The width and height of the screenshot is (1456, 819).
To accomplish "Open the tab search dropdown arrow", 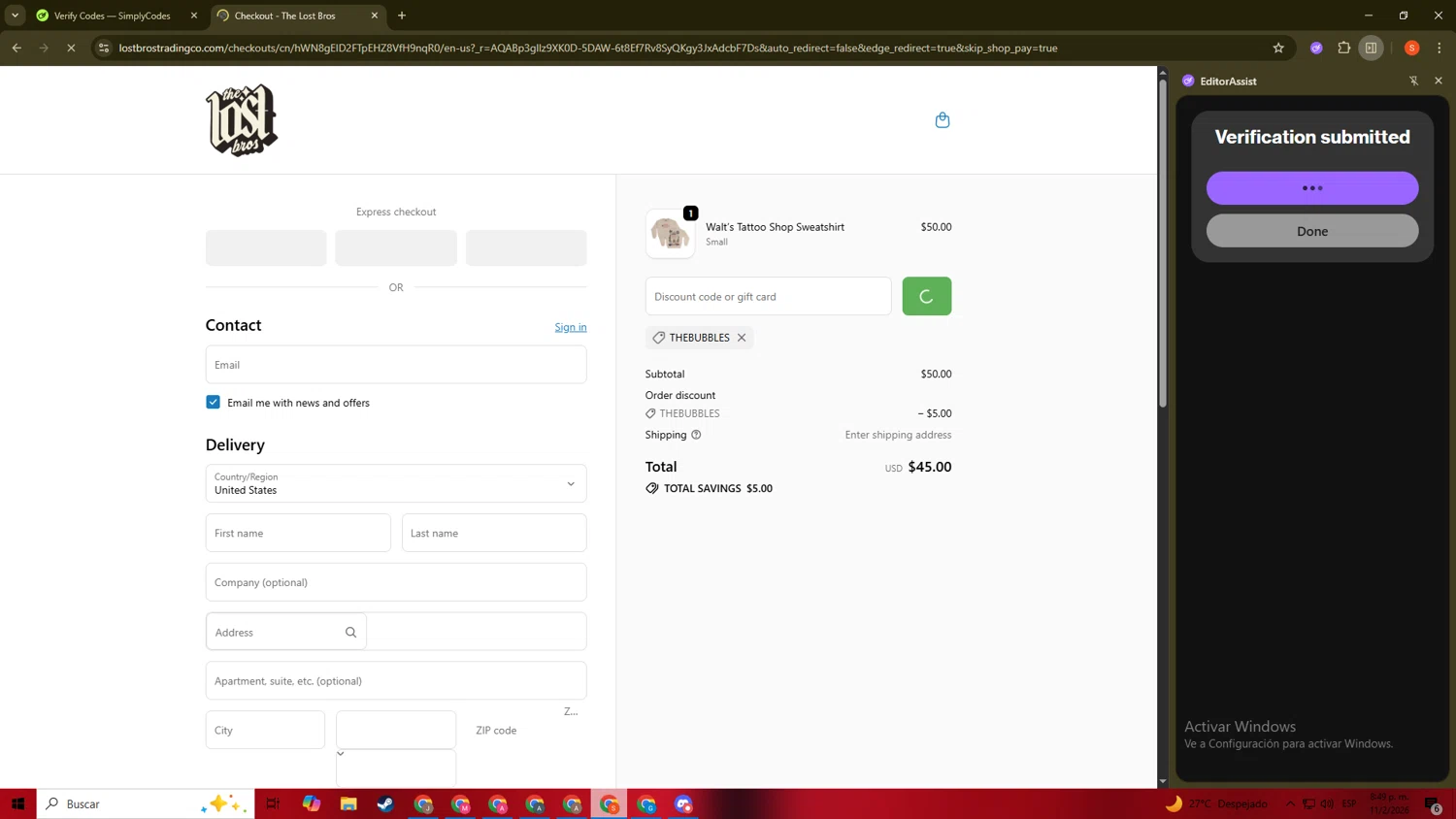I will coord(15,16).
